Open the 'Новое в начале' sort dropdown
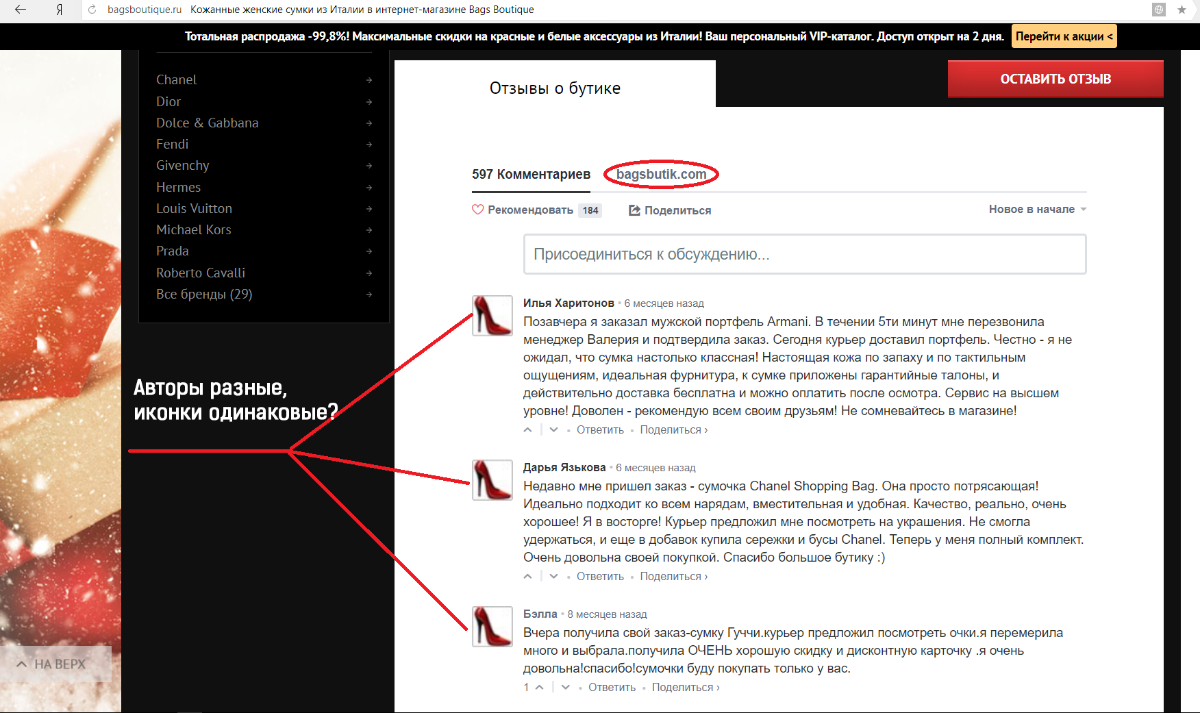Image resolution: width=1200 pixels, height=713 pixels. [x=1037, y=209]
